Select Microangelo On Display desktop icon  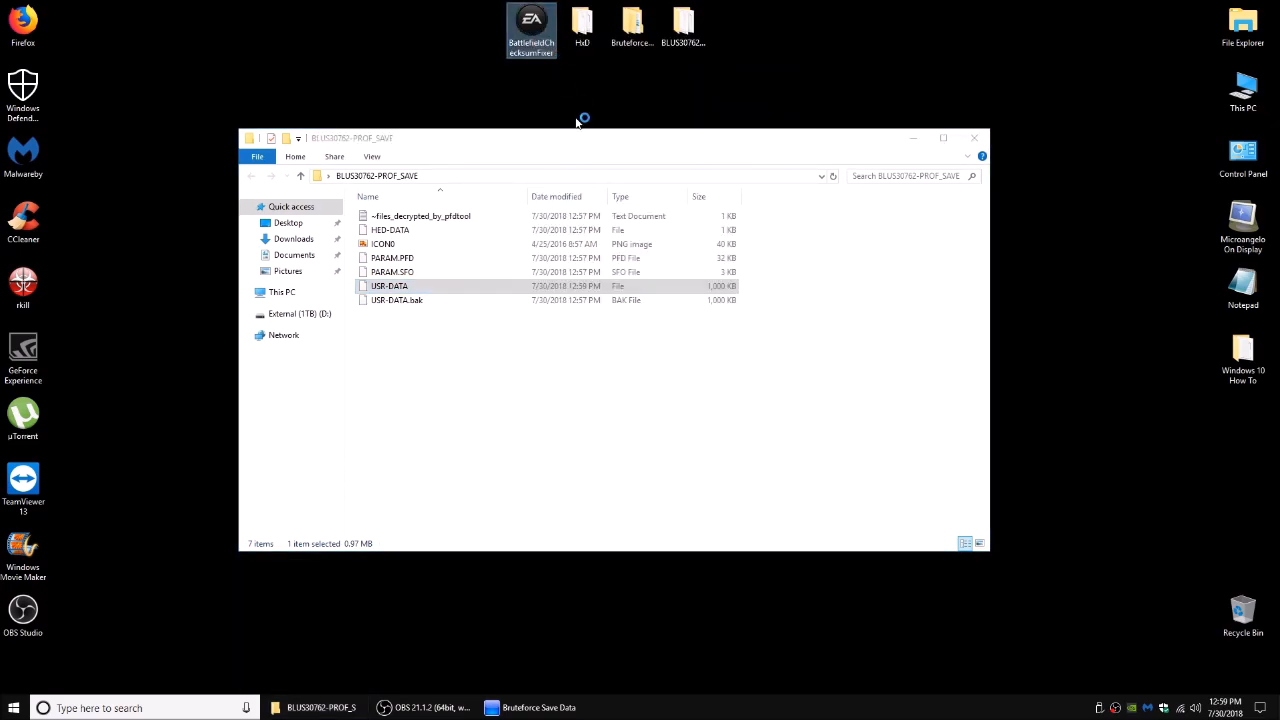coord(1243,228)
